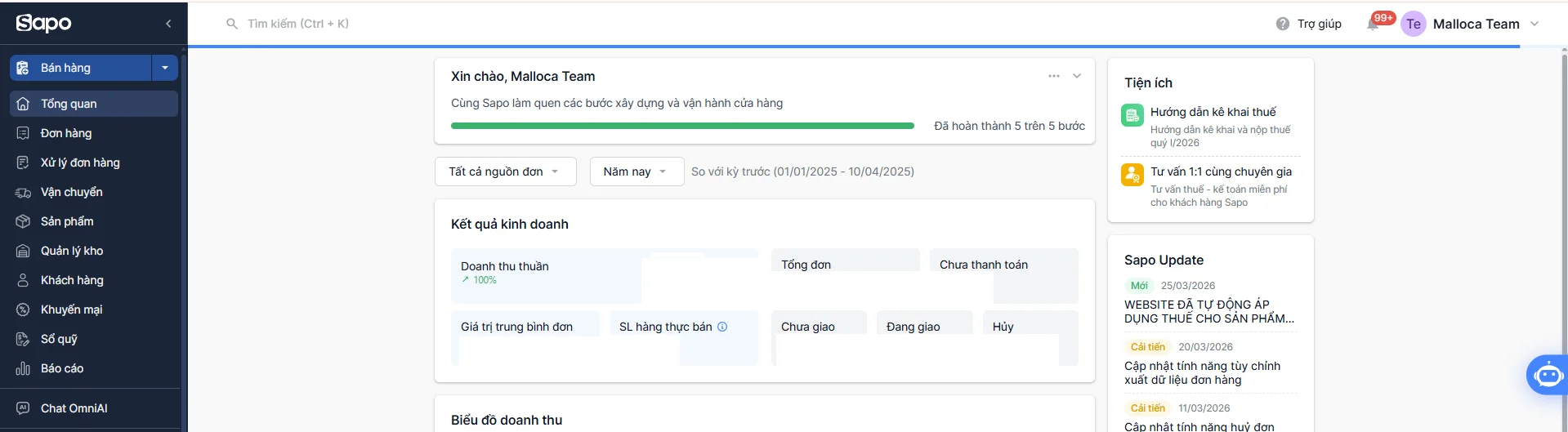Screen dimensions: 1568x432
Task: Open the Năm nay period dropdown
Action: (637, 171)
